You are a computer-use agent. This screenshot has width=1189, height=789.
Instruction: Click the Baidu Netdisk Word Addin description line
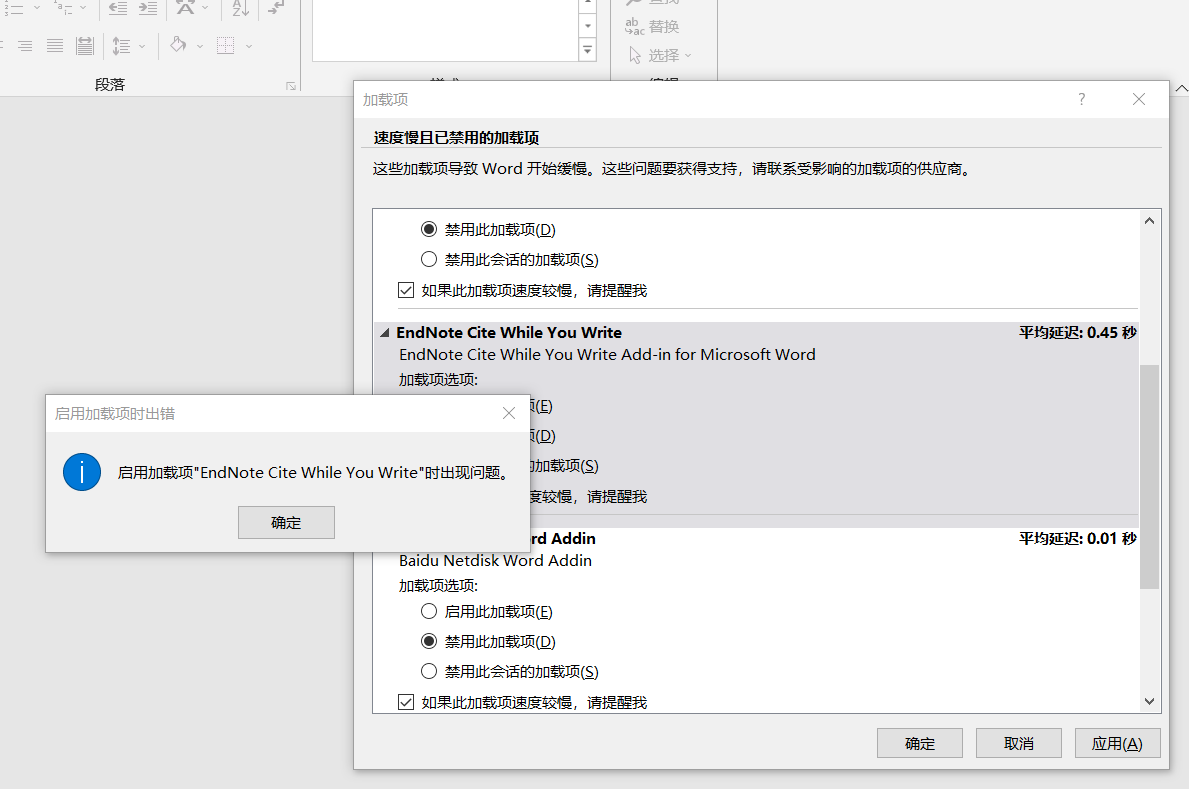click(495, 561)
